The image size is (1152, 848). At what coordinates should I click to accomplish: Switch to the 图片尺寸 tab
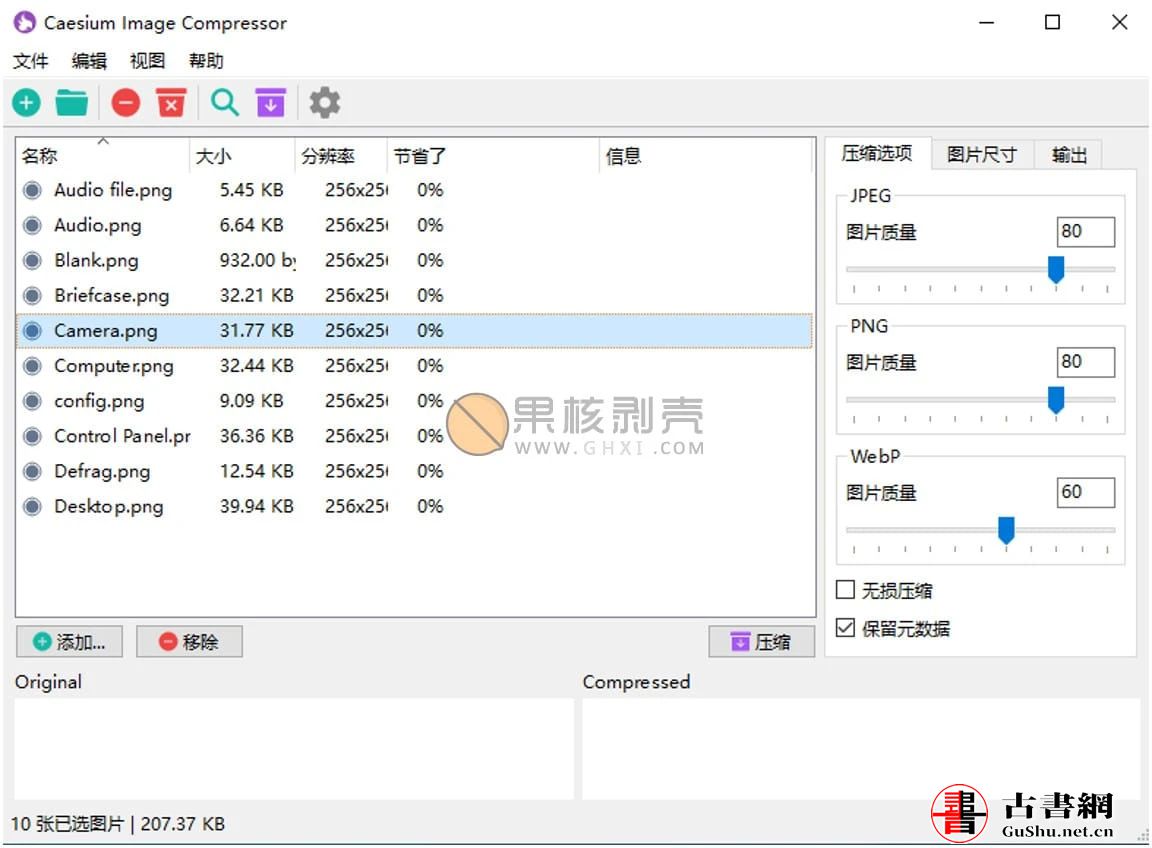[981, 154]
